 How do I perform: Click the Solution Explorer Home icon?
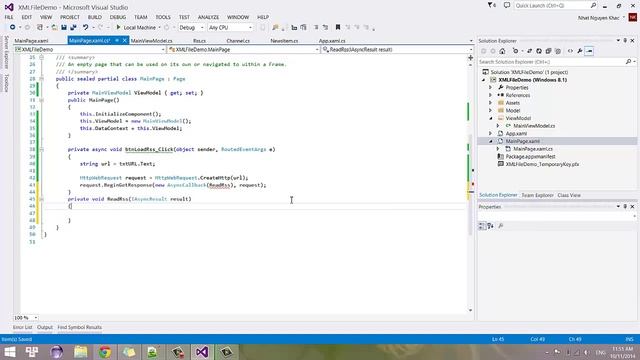tap(502, 51)
